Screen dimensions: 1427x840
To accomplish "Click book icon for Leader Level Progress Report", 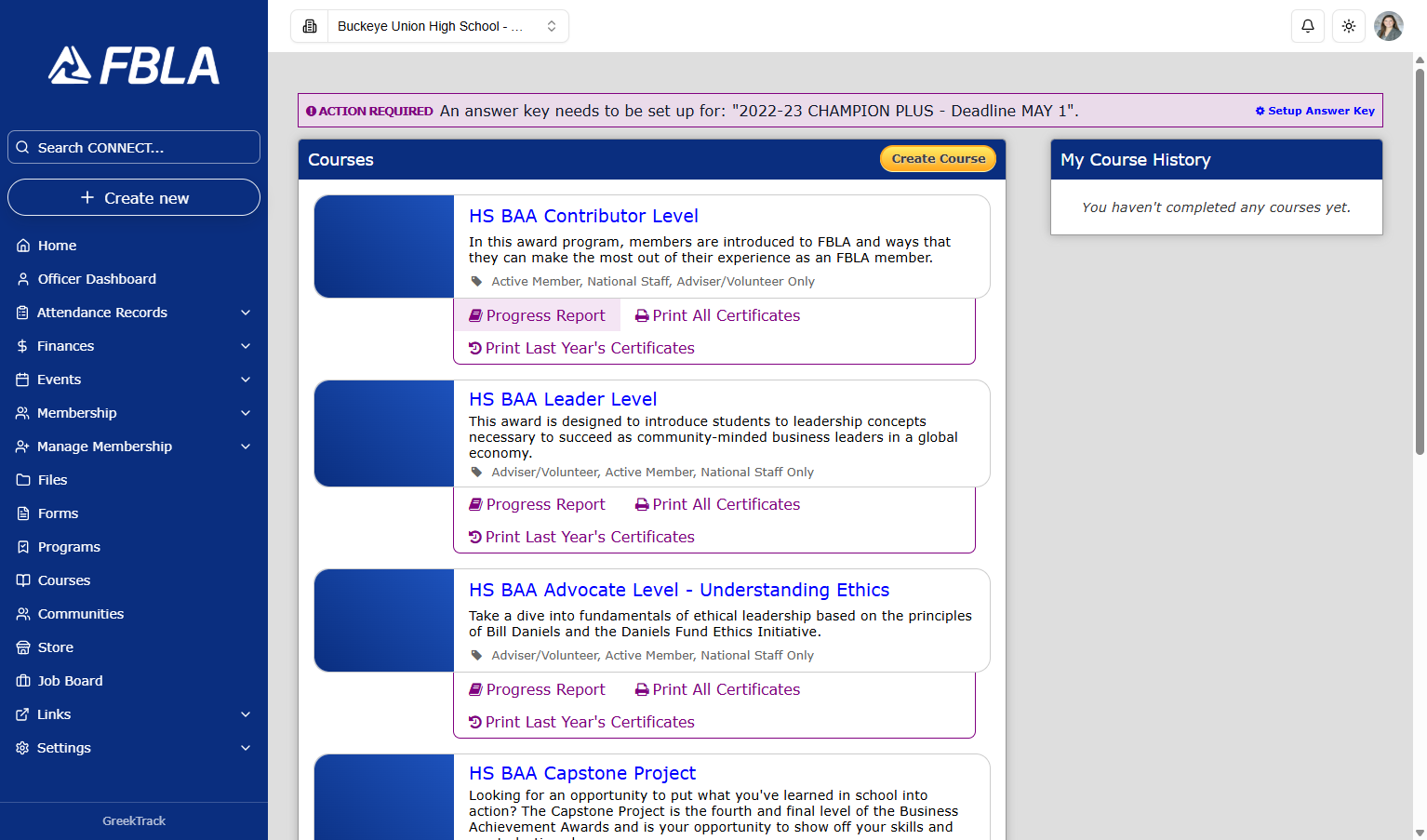I will 475,504.
